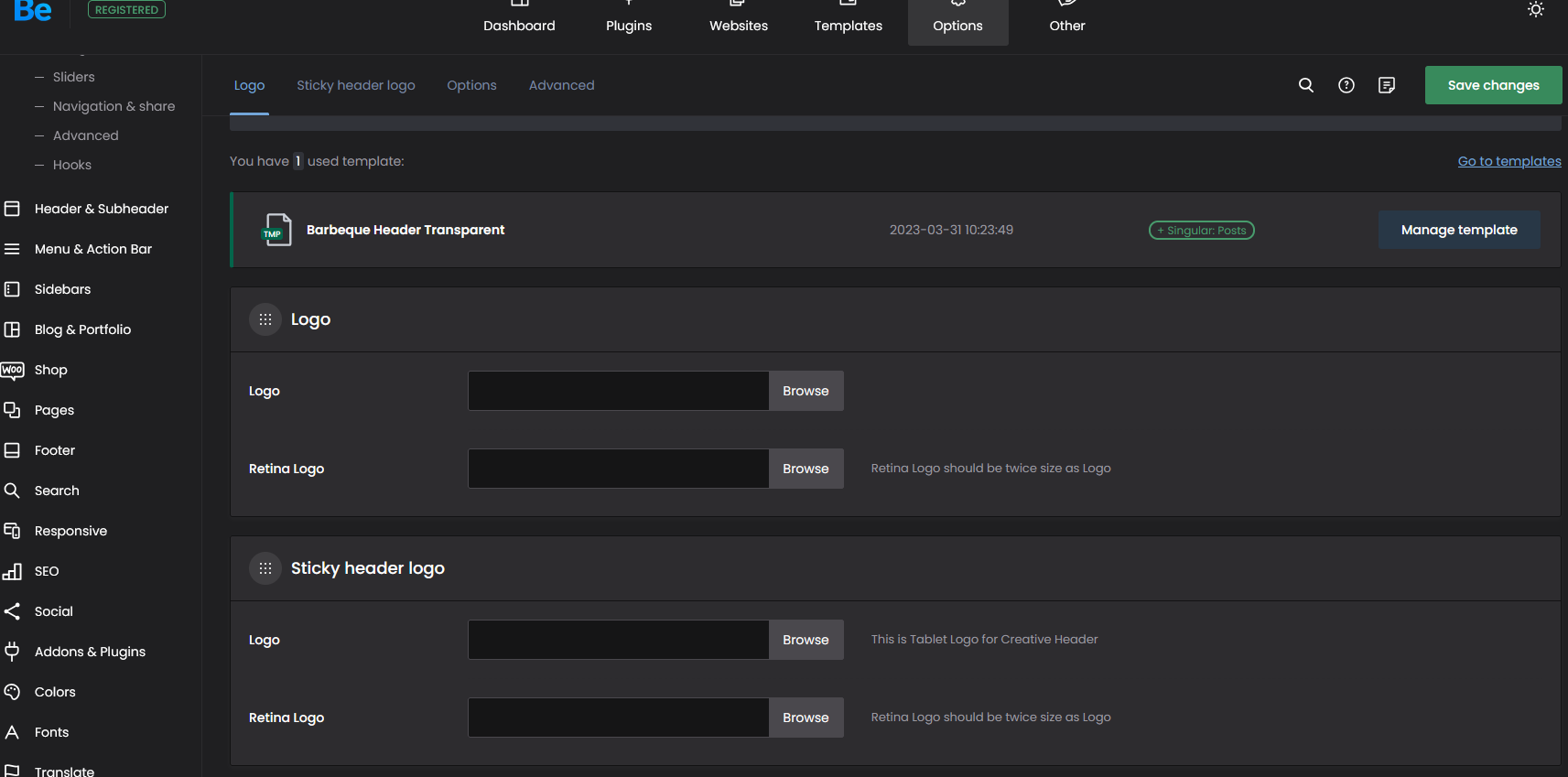Click the Colors palette icon
1568x777 pixels.
12,692
